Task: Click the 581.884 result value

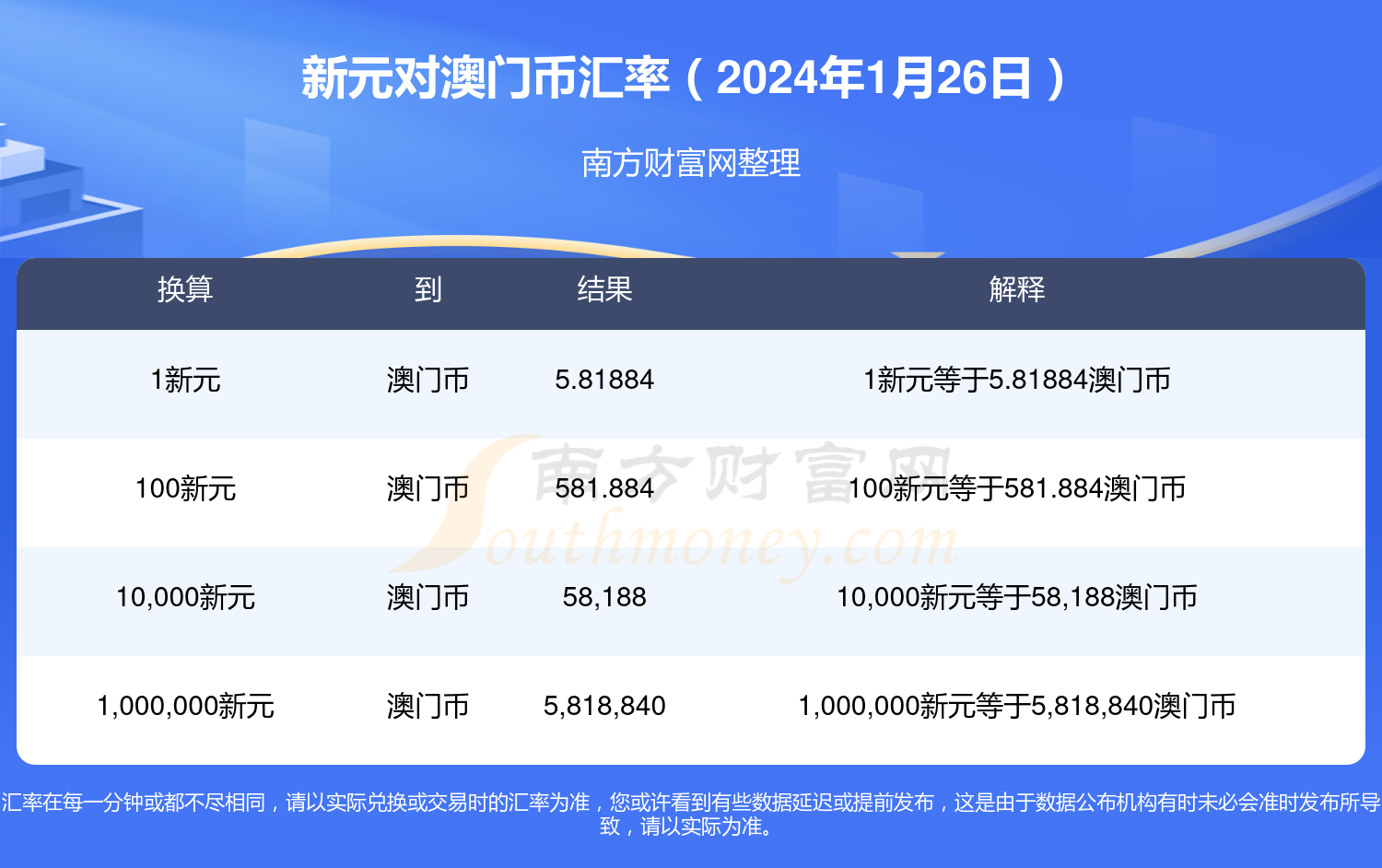Action: (x=604, y=488)
